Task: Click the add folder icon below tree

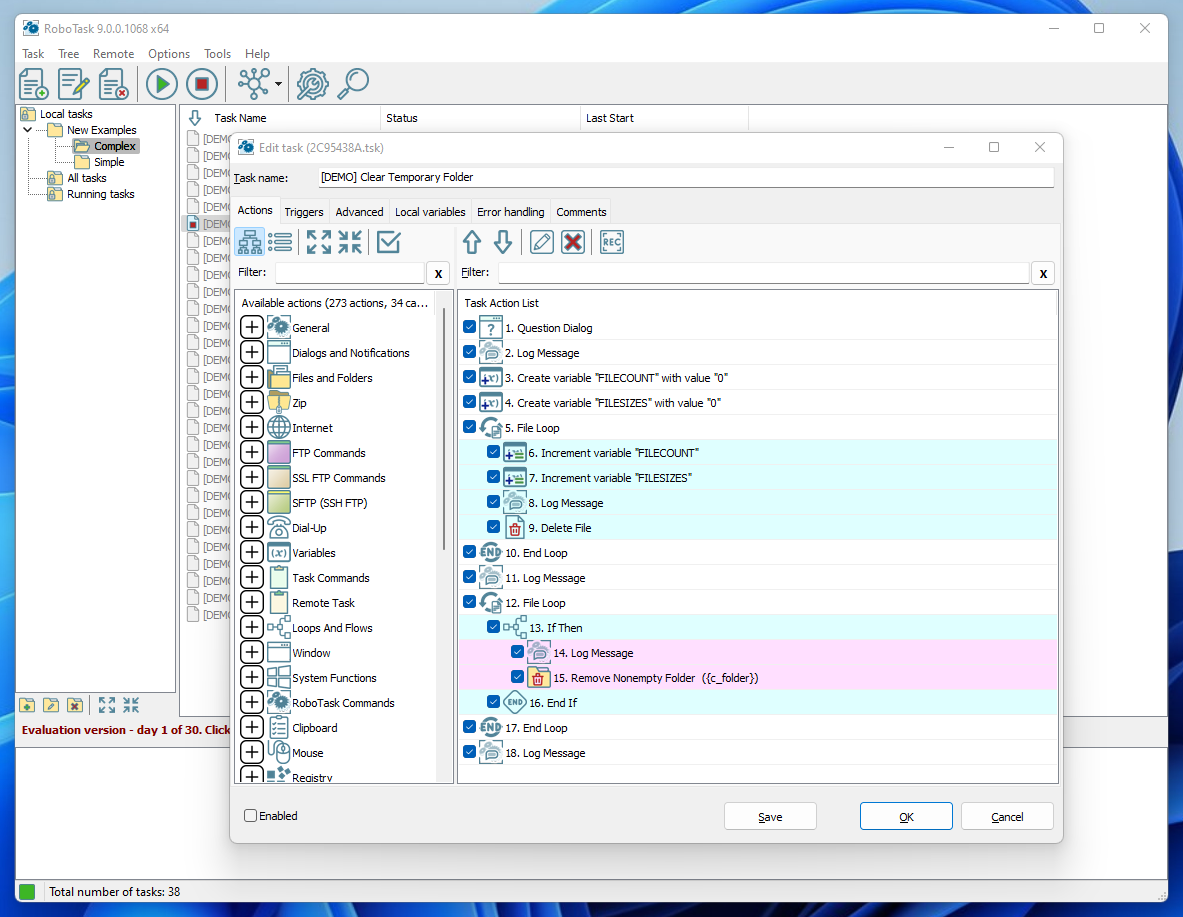Action: point(27,705)
